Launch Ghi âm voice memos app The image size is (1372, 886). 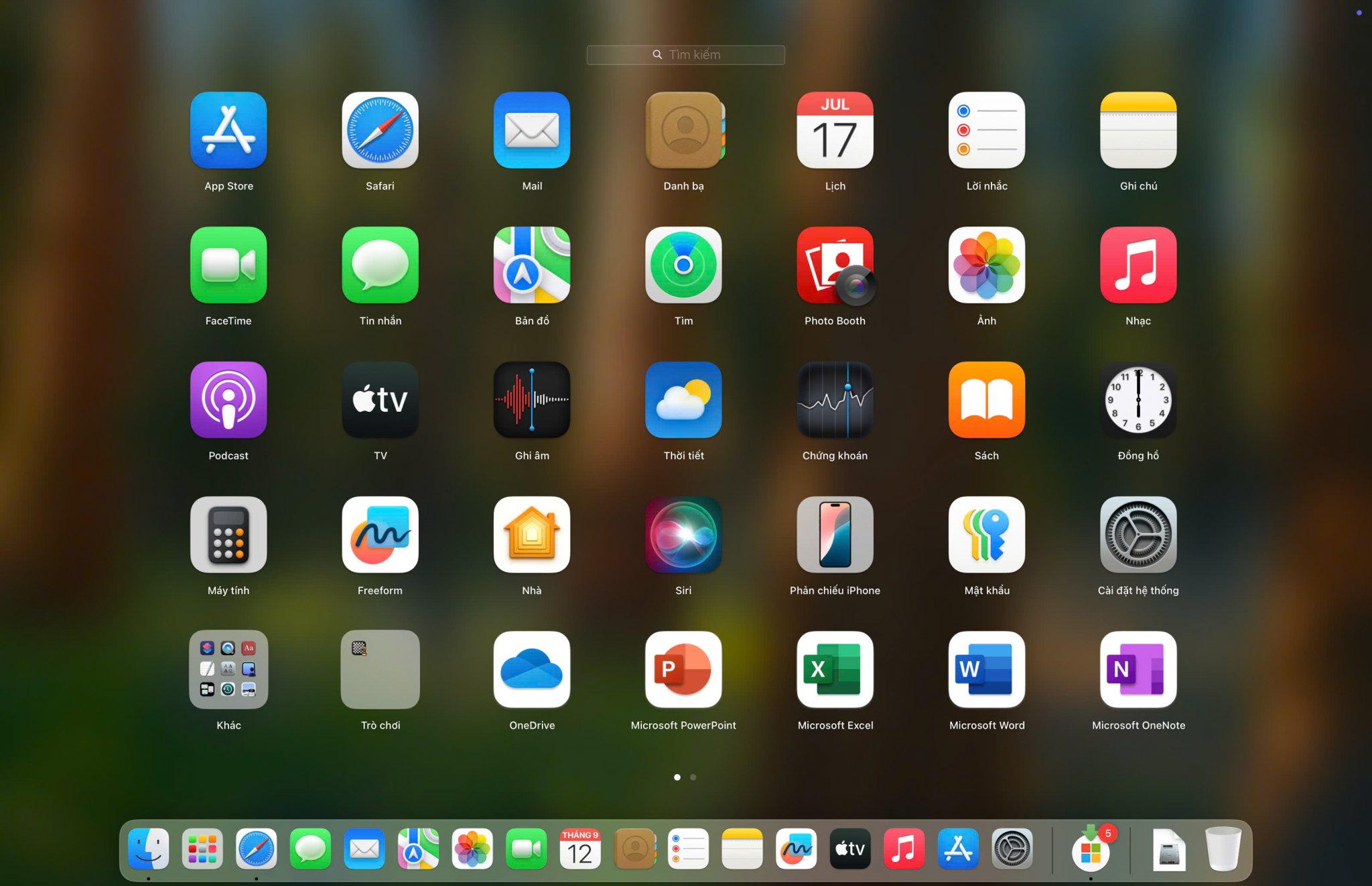coord(532,400)
